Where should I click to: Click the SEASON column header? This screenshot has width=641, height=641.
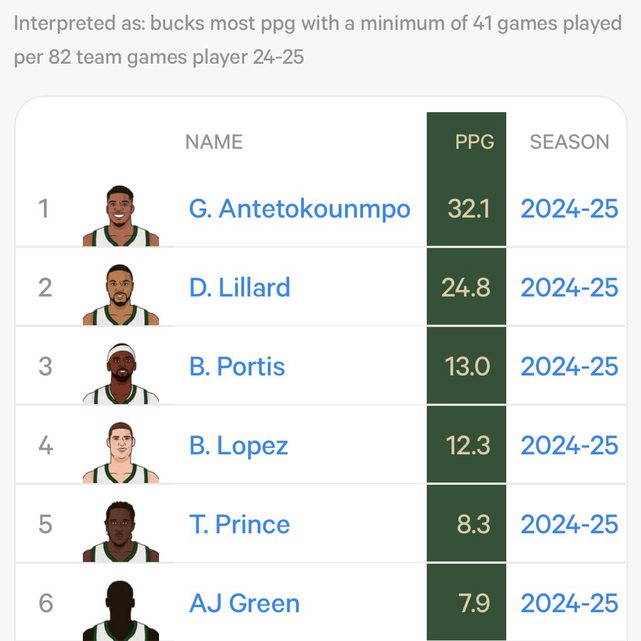[569, 142]
